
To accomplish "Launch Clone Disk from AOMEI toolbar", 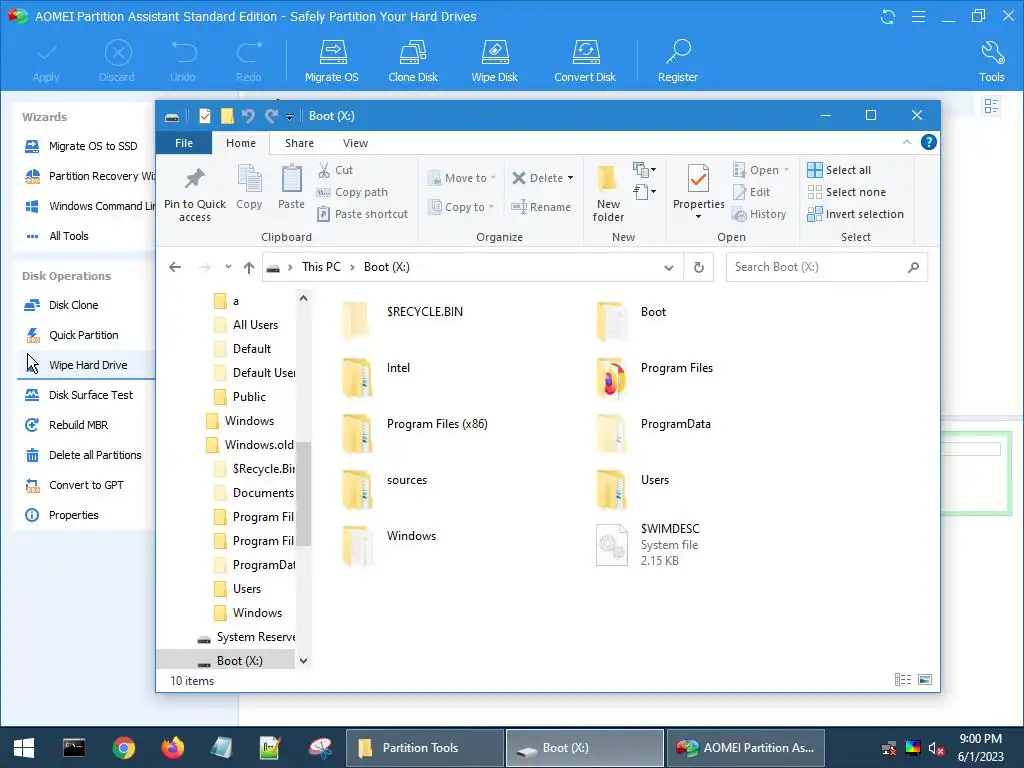I will point(413,61).
